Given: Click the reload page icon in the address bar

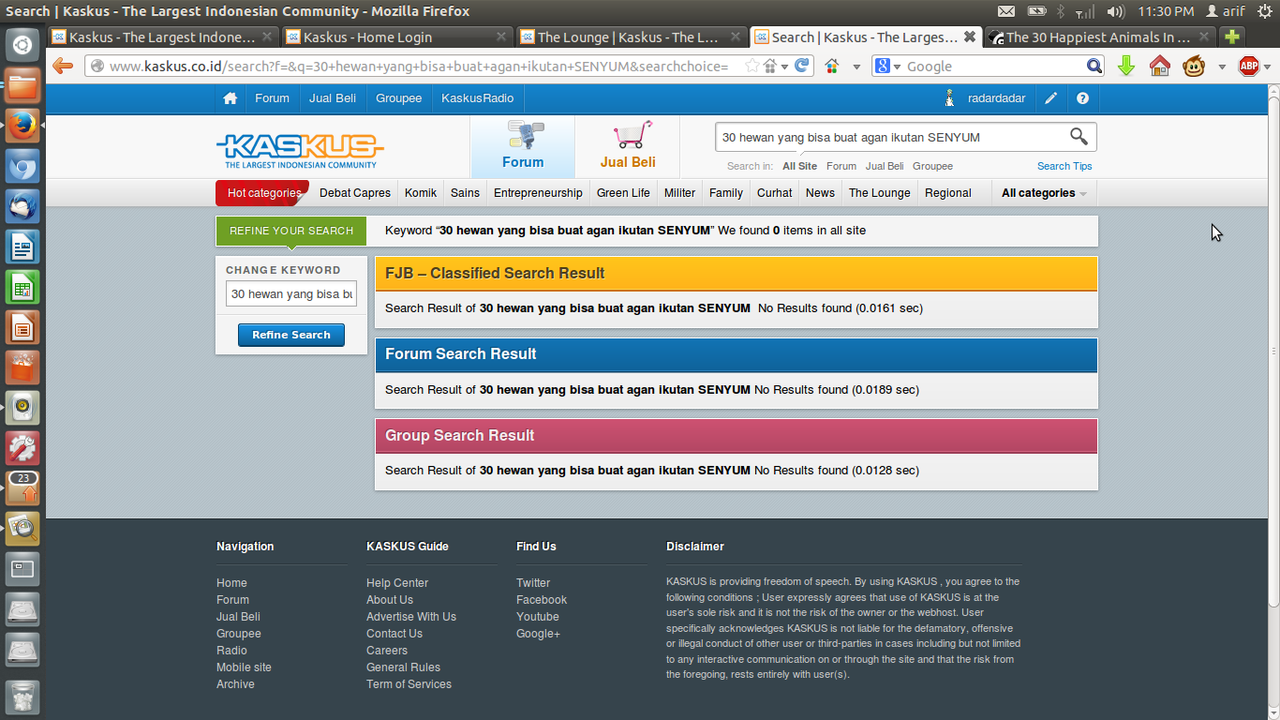Looking at the screenshot, I should (802, 66).
